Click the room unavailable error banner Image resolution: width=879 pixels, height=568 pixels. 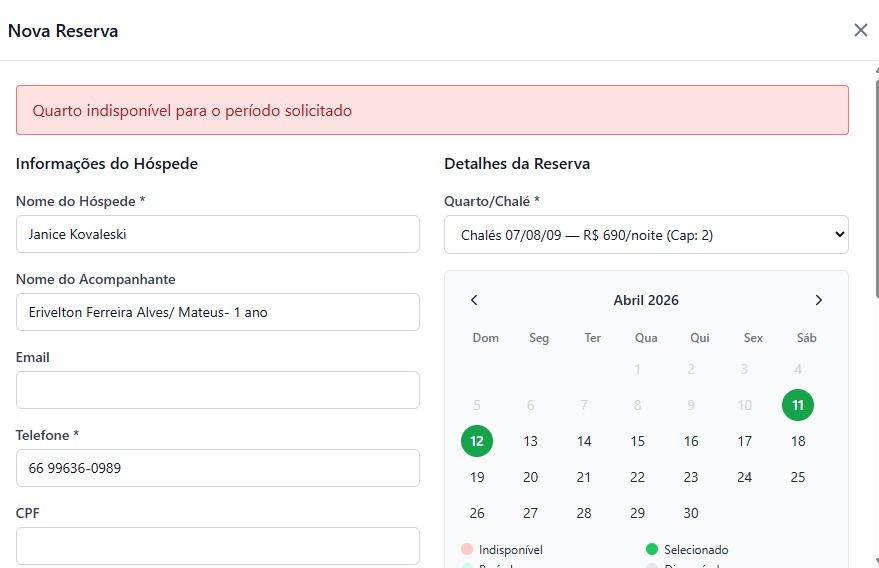click(432, 110)
